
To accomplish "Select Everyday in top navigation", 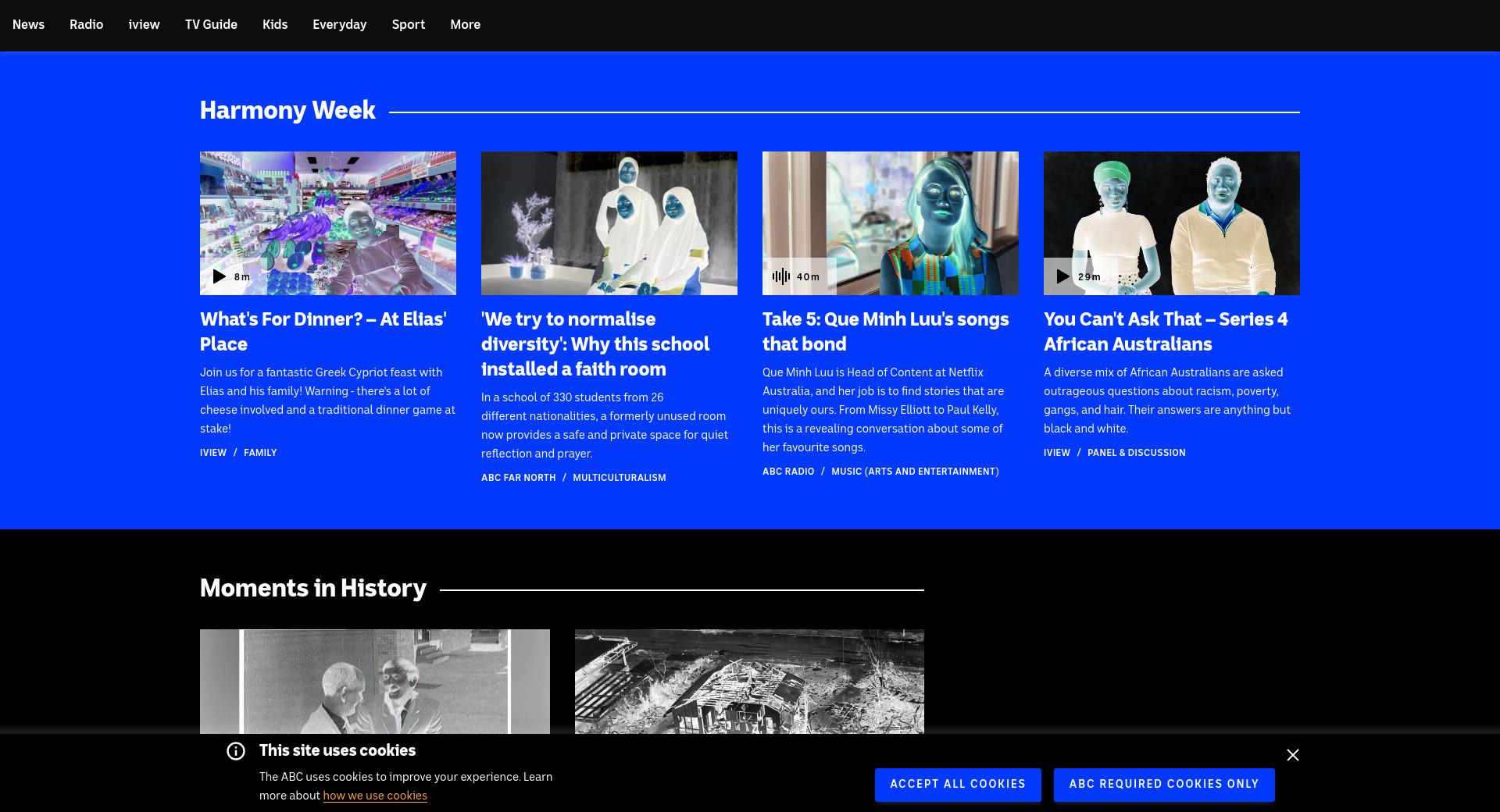I will (x=339, y=25).
